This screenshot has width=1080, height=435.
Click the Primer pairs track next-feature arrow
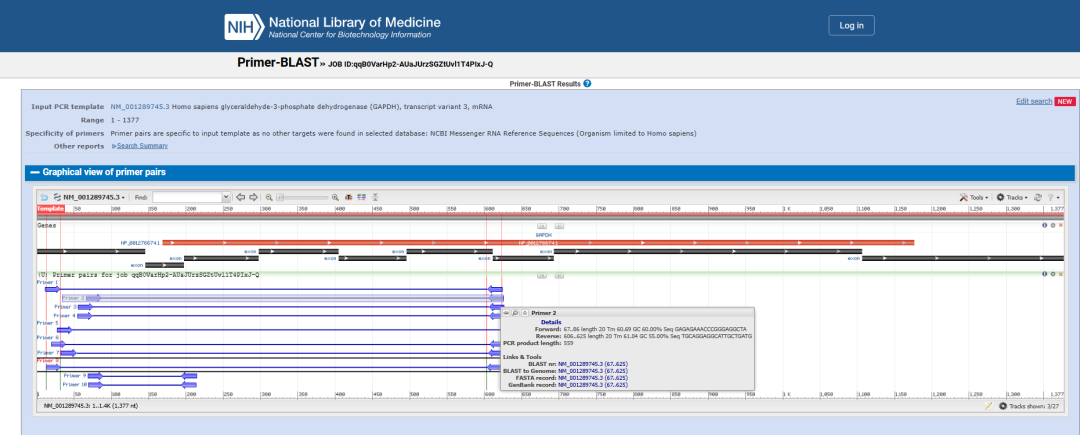559,275
